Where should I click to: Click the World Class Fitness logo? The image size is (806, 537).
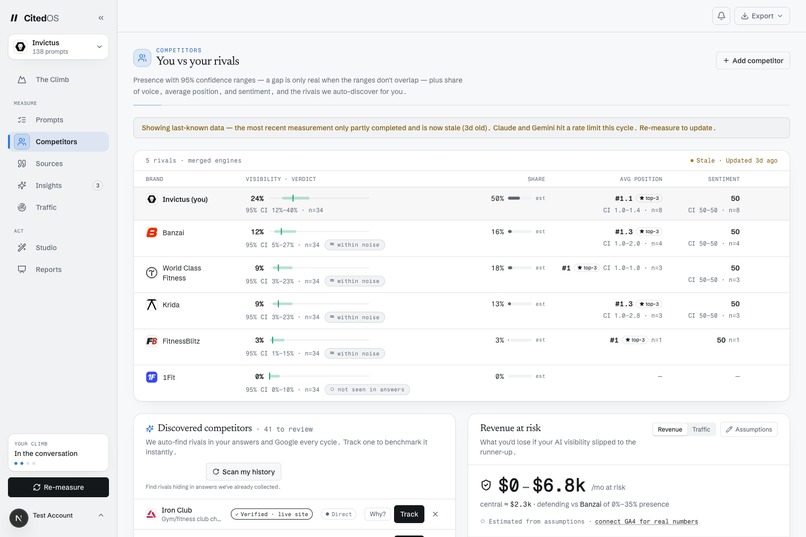[152, 273]
